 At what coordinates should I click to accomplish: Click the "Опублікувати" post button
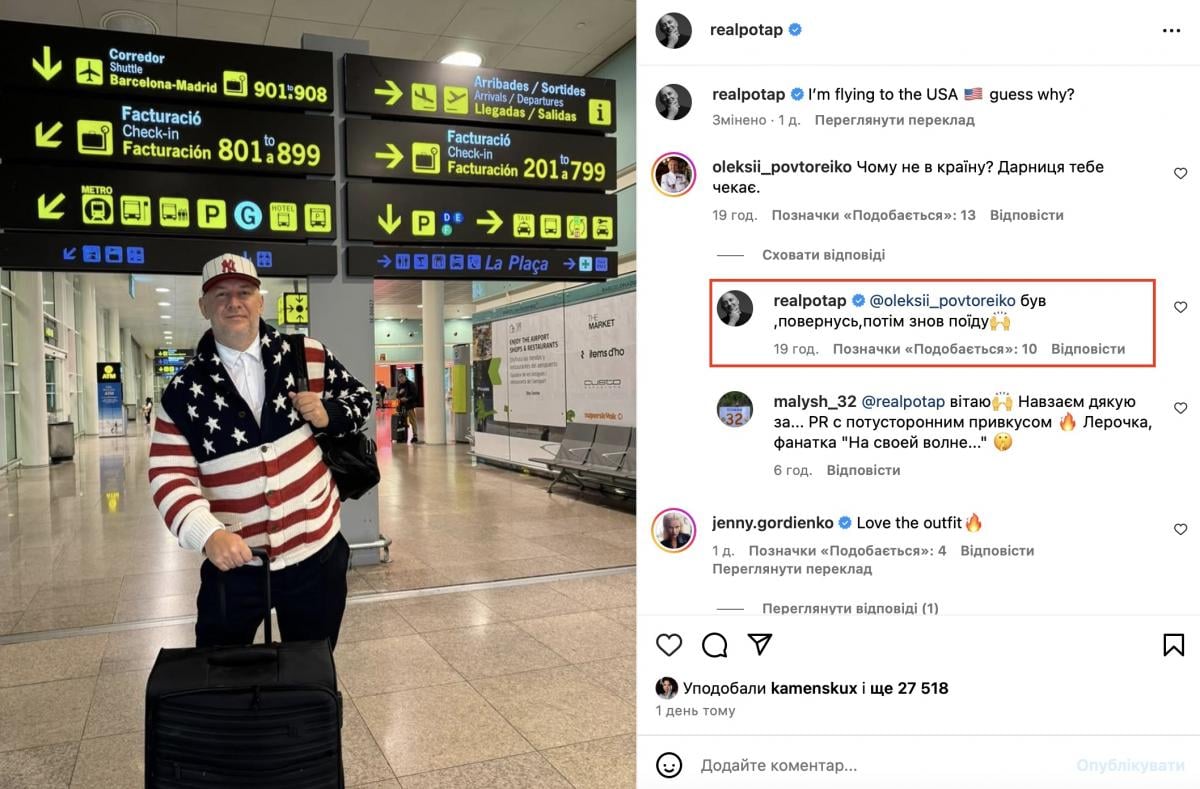1130,766
